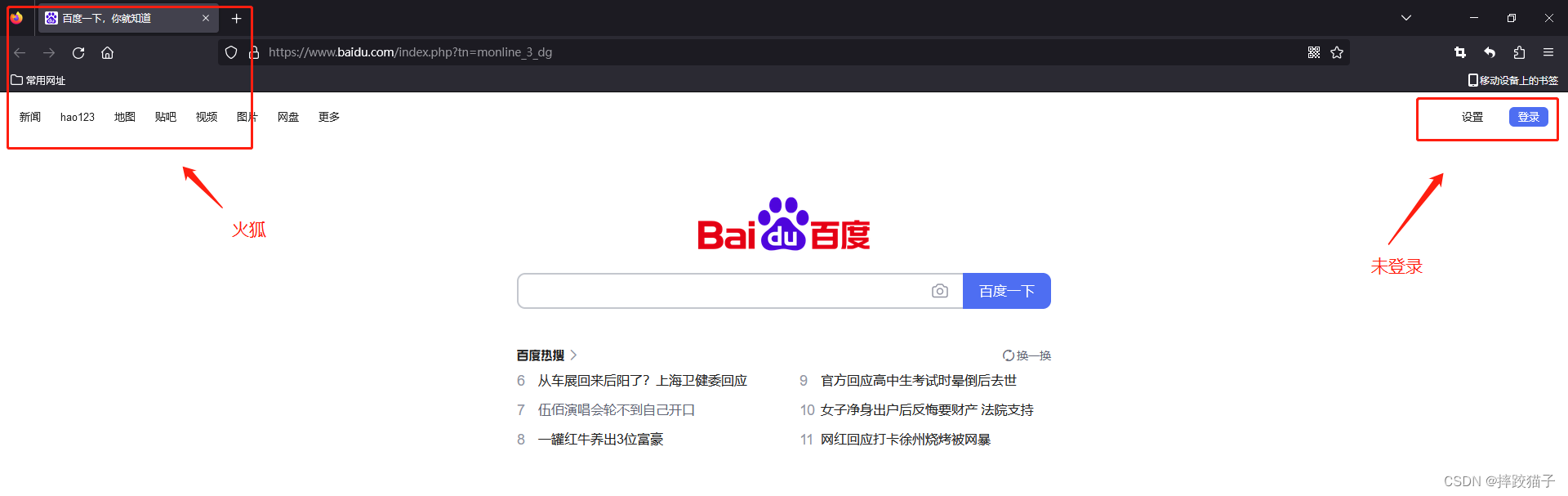
Task: Open 伍佰演唱会轮不到自己开口
Action: click(x=617, y=410)
